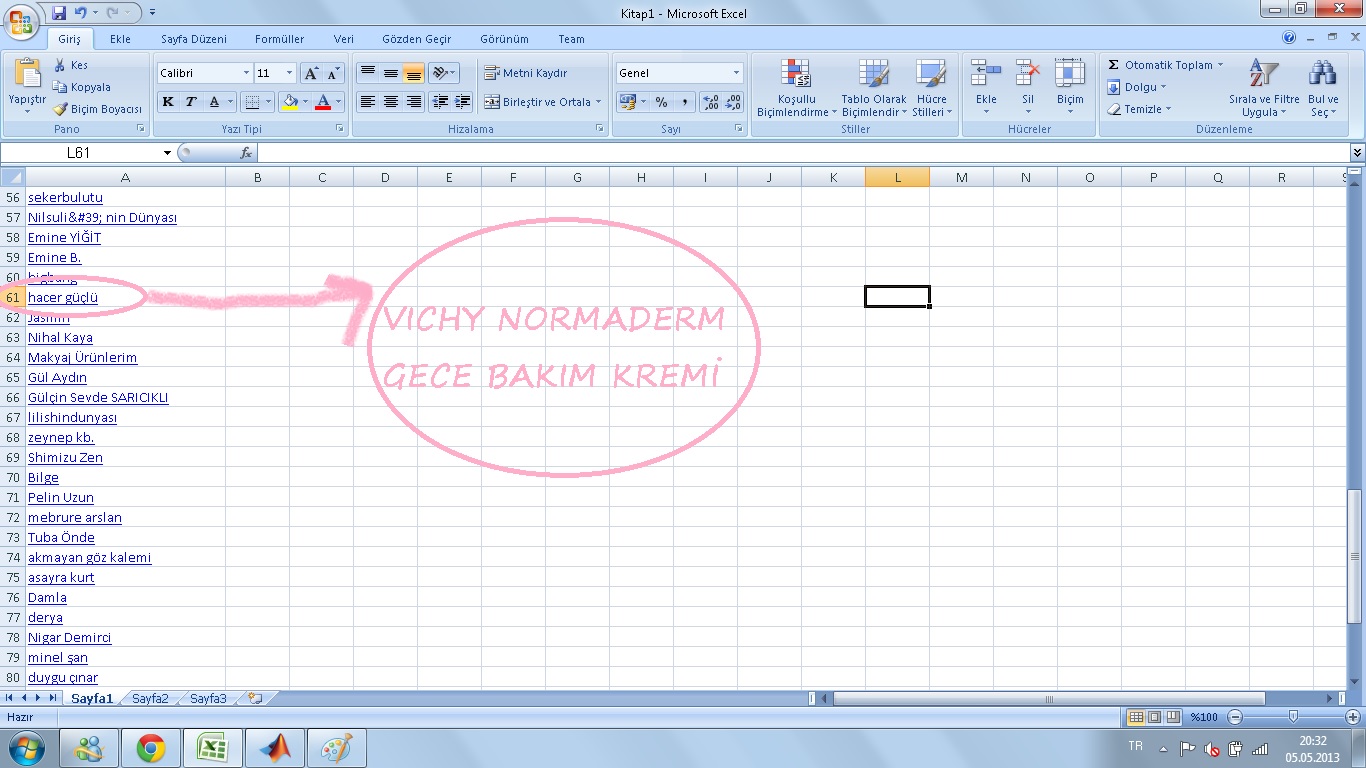
Task: Toggle bold K formatting
Action: (x=168, y=102)
